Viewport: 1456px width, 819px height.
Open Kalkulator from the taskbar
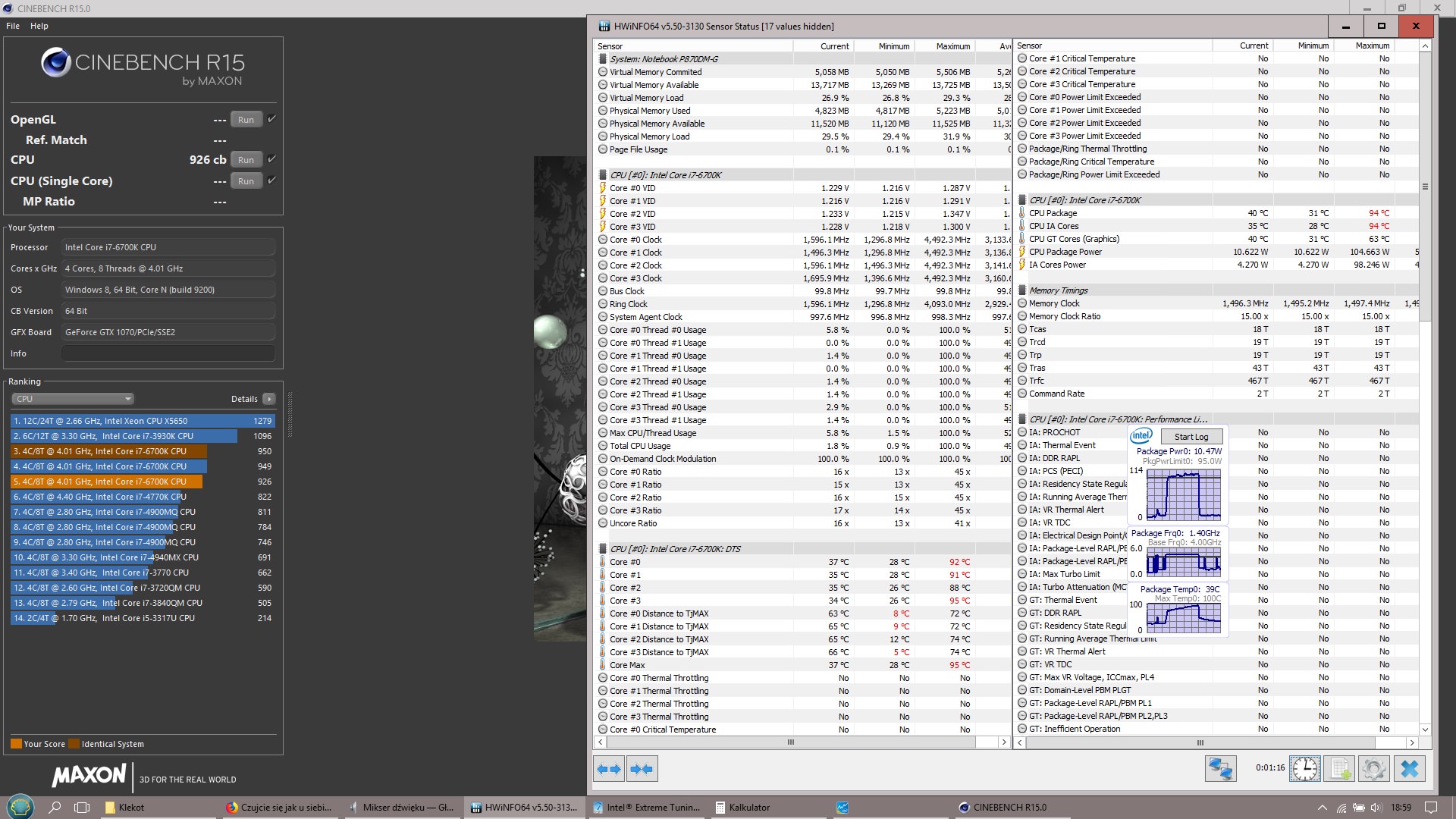point(769,808)
